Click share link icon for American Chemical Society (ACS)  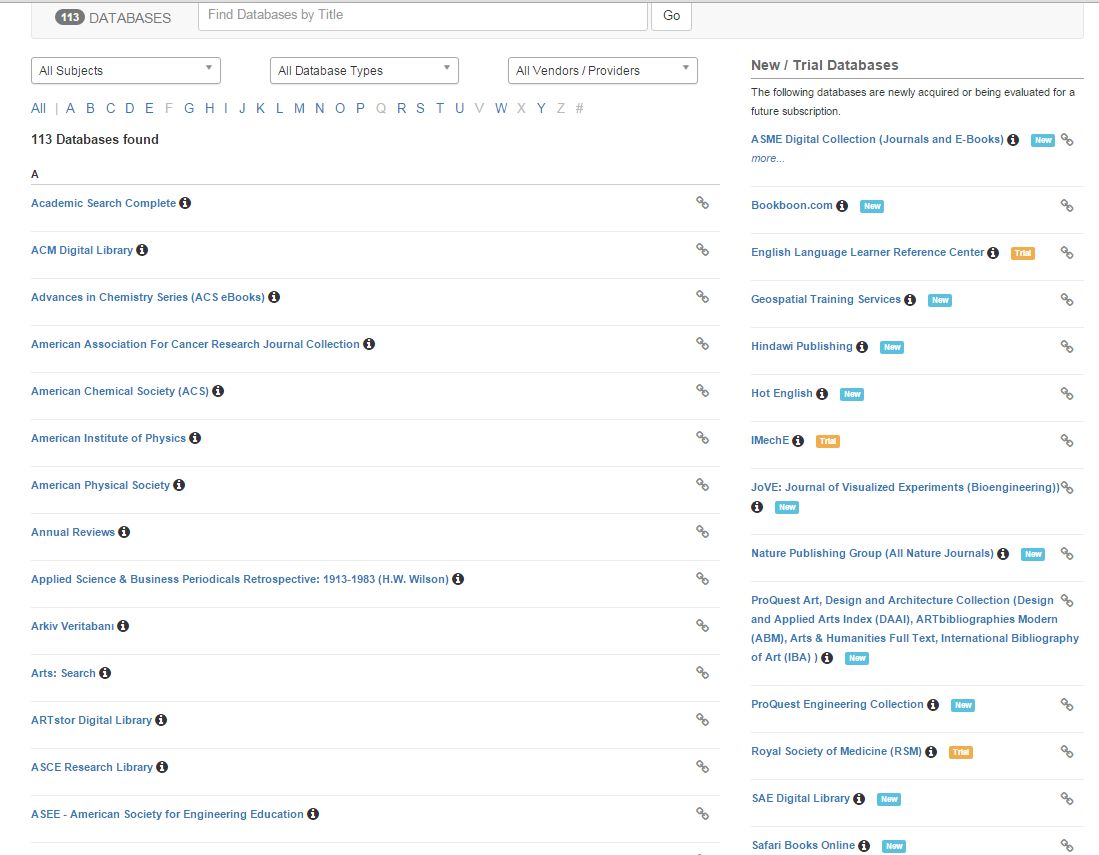point(702,390)
